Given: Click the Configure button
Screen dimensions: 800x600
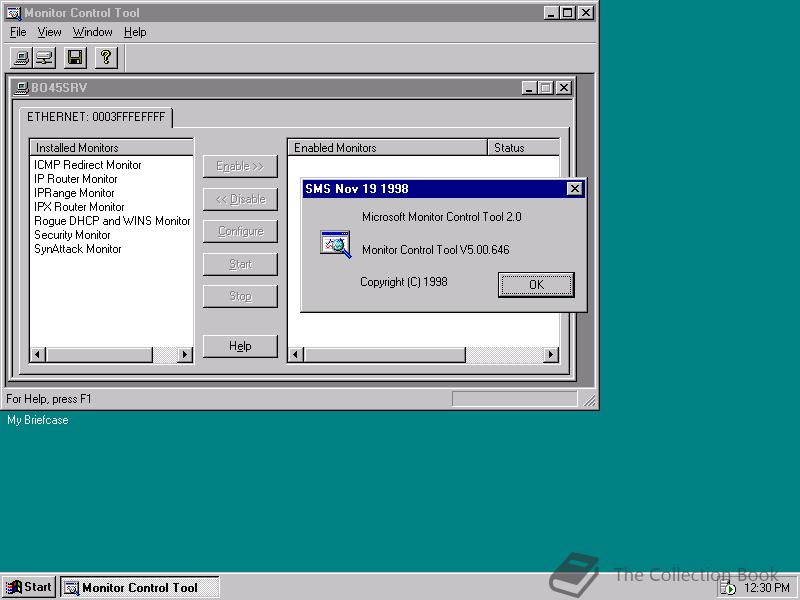Looking at the screenshot, I should point(240,232).
